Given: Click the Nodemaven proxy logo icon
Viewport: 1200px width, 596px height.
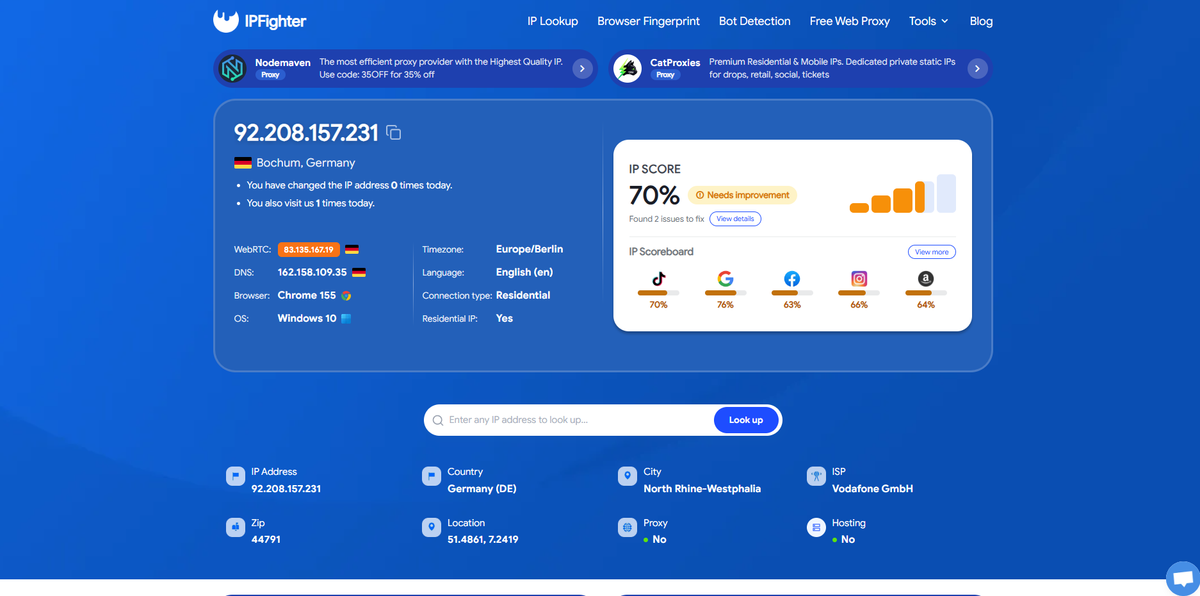Looking at the screenshot, I should click(233, 68).
